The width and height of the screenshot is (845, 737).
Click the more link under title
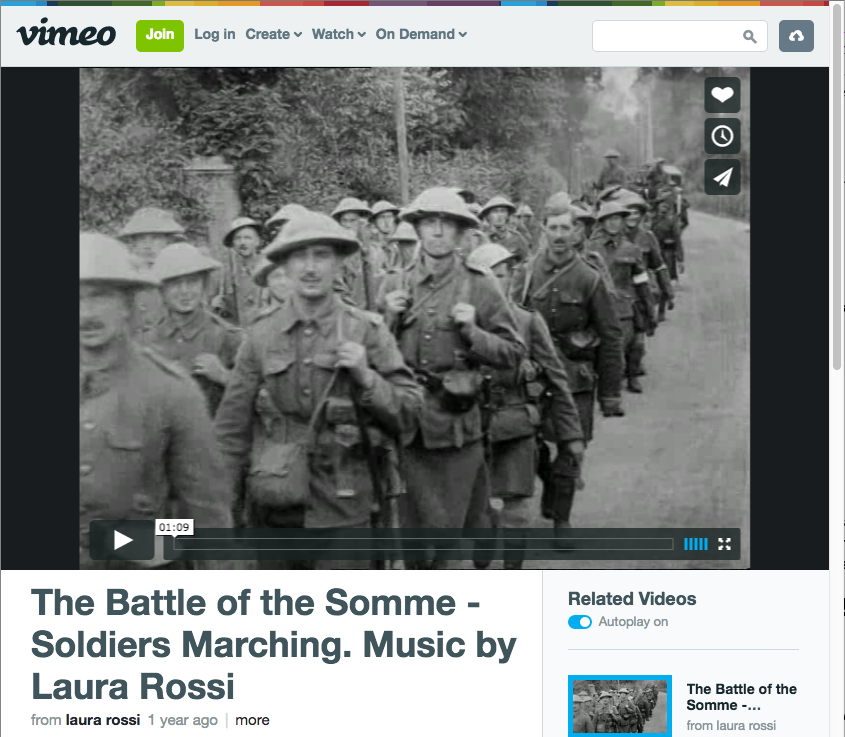coord(252,720)
